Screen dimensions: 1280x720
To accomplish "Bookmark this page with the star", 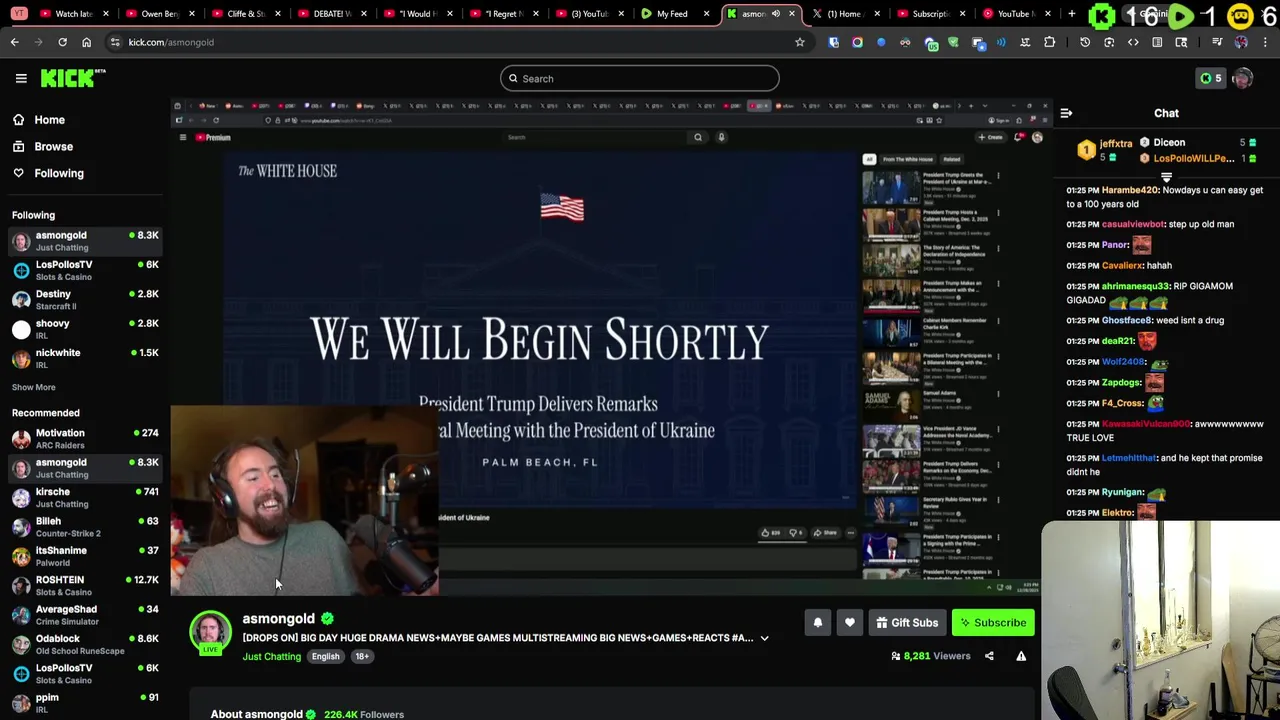I will [x=799, y=42].
